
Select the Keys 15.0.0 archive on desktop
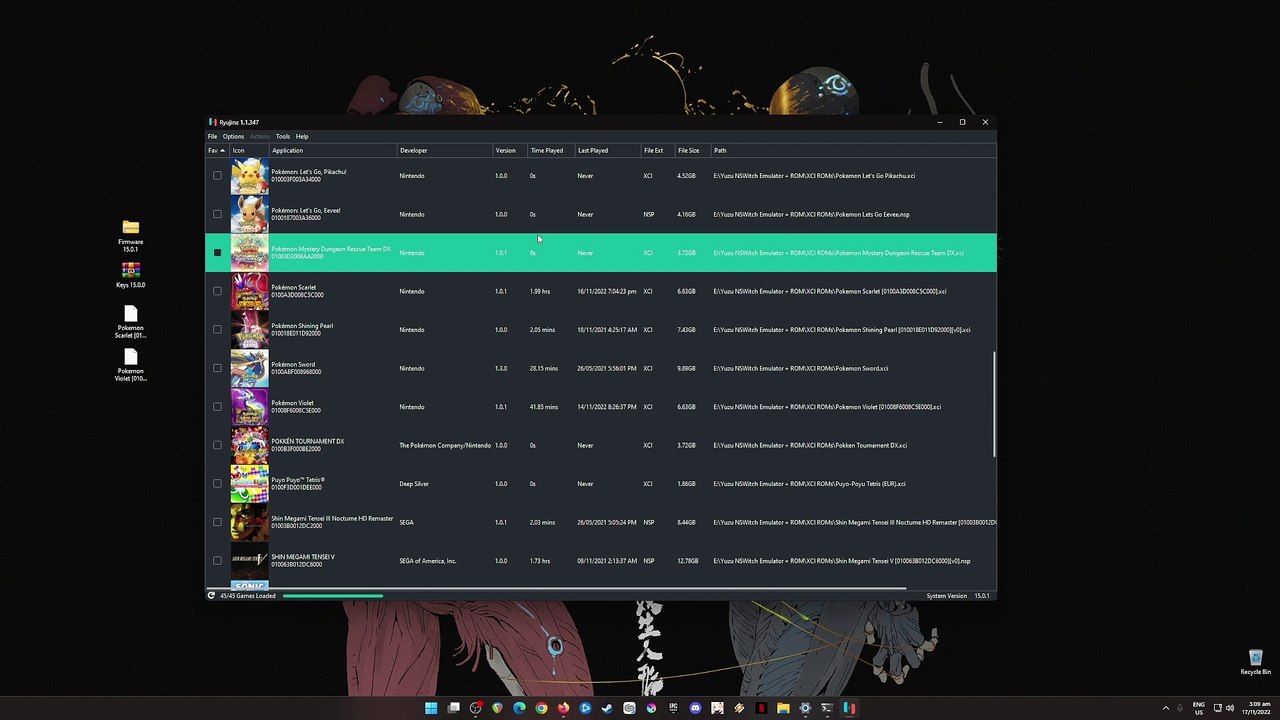click(x=130, y=275)
